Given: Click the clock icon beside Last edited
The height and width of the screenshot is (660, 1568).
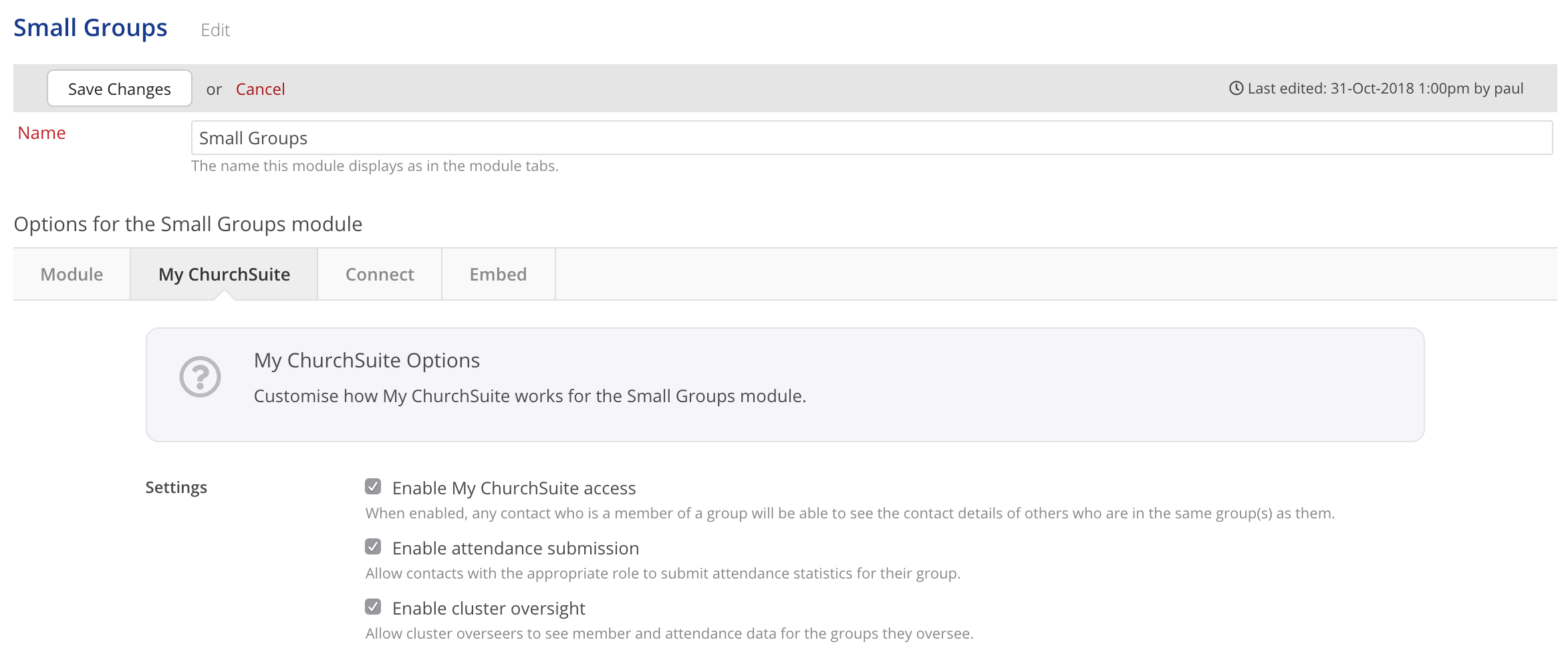Looking at the screenshot, I should tap(1236, 88).
